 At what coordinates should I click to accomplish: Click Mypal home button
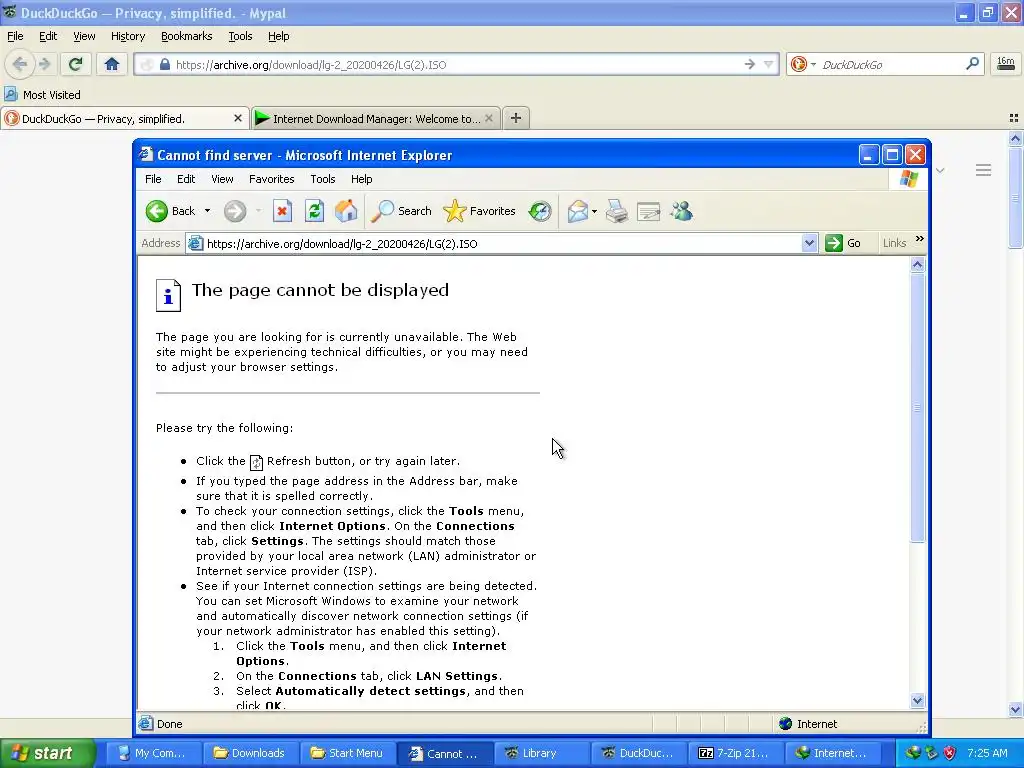coord(112,64)
